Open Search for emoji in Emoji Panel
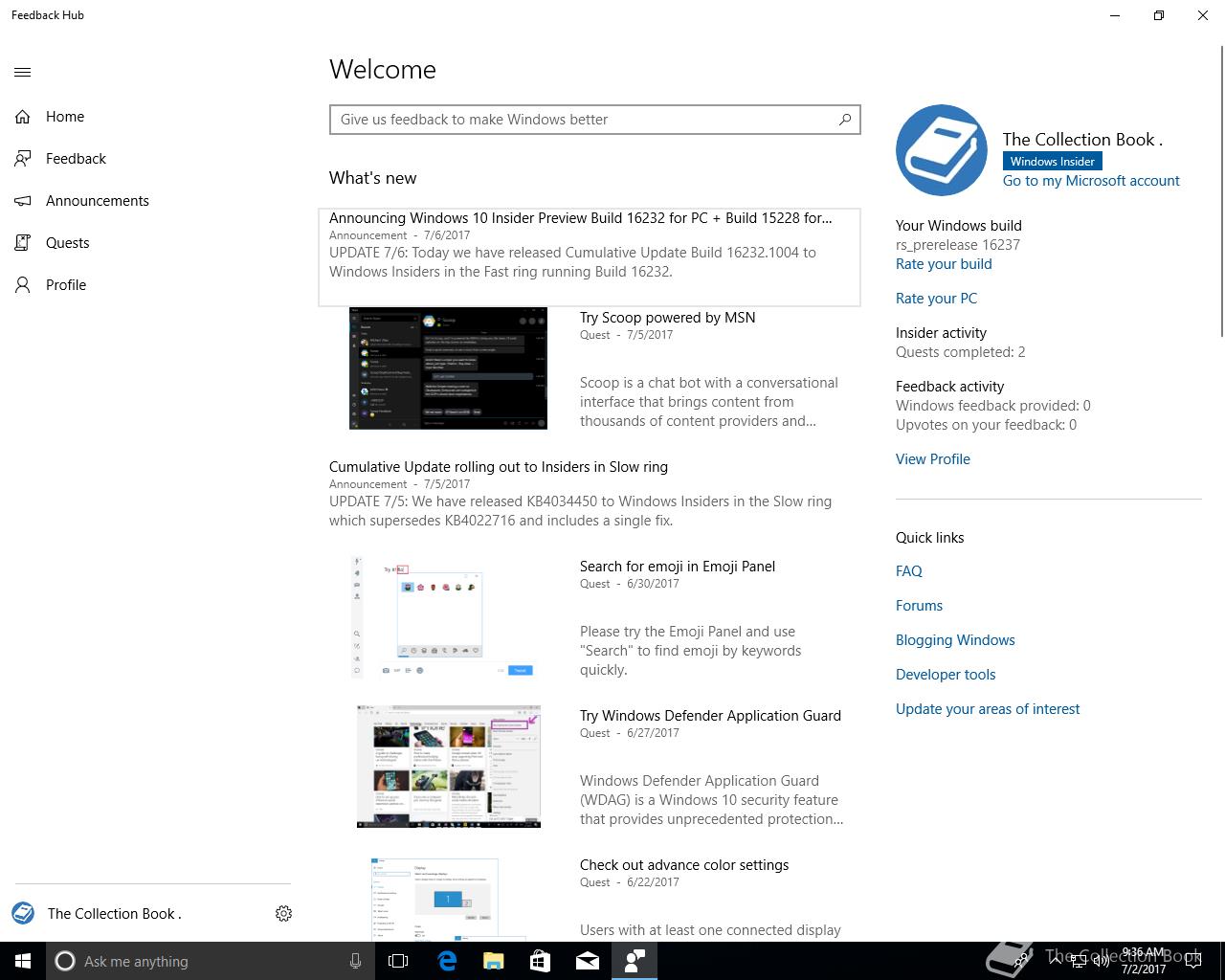The image size is (1225, 980). pyautogui.click(x=678, y=567)
